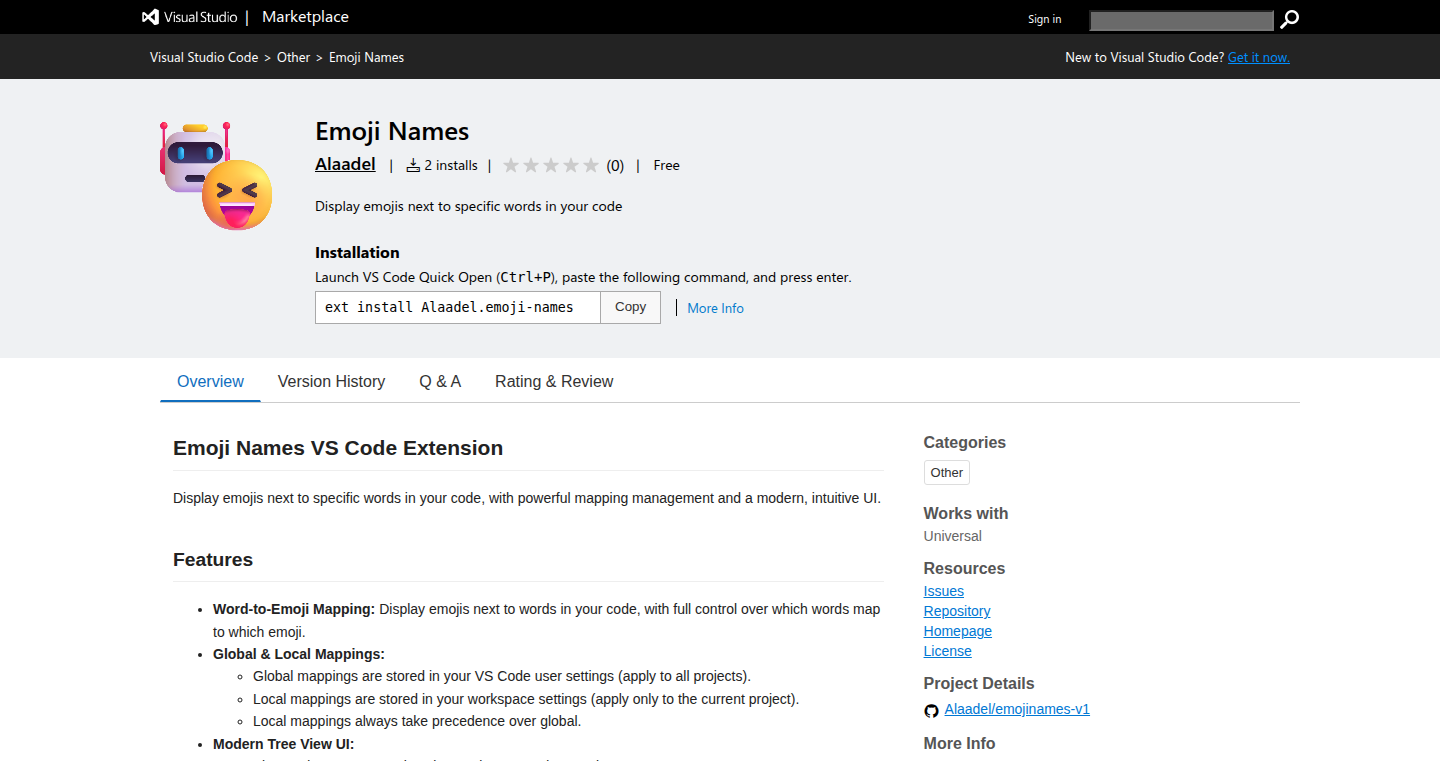Click the 'Free' price label
1440x761 pixels.
click(666, 166)
